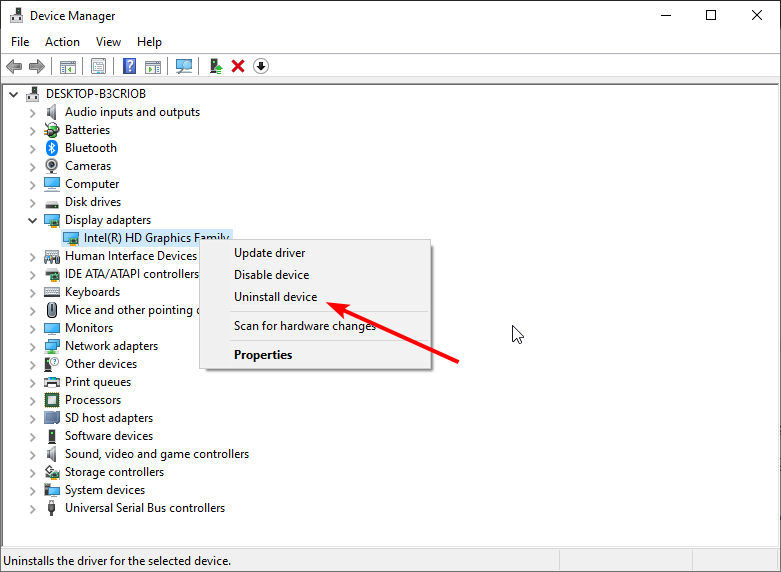
Task: Click the Storage controllers category icon
Action: [x=52, y=472]
